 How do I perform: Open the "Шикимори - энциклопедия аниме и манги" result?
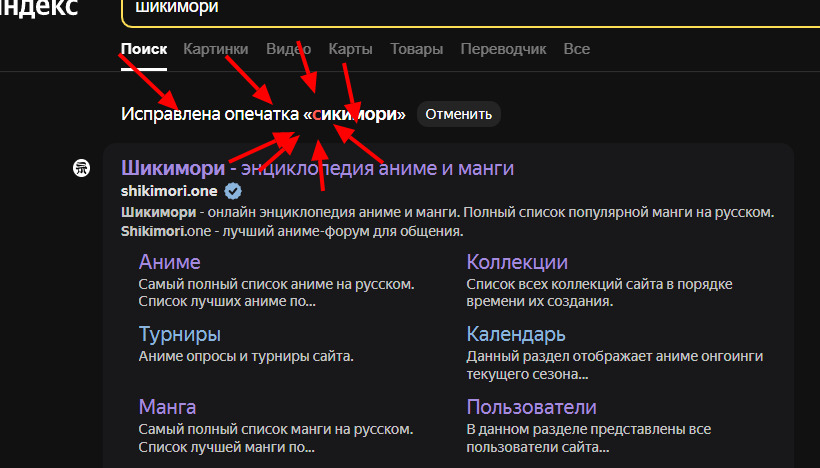[317, 168]
